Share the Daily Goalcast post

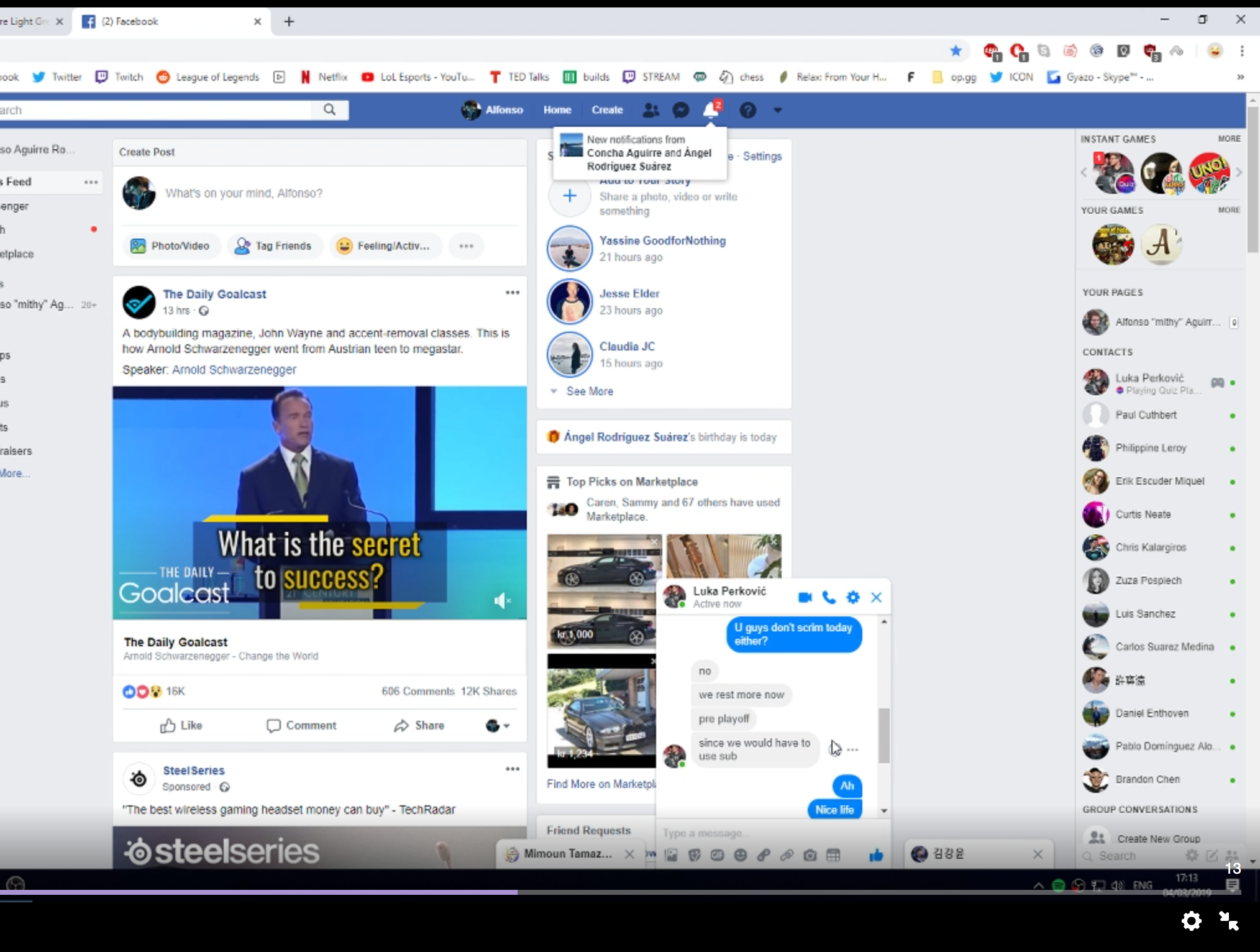[419, 725]
